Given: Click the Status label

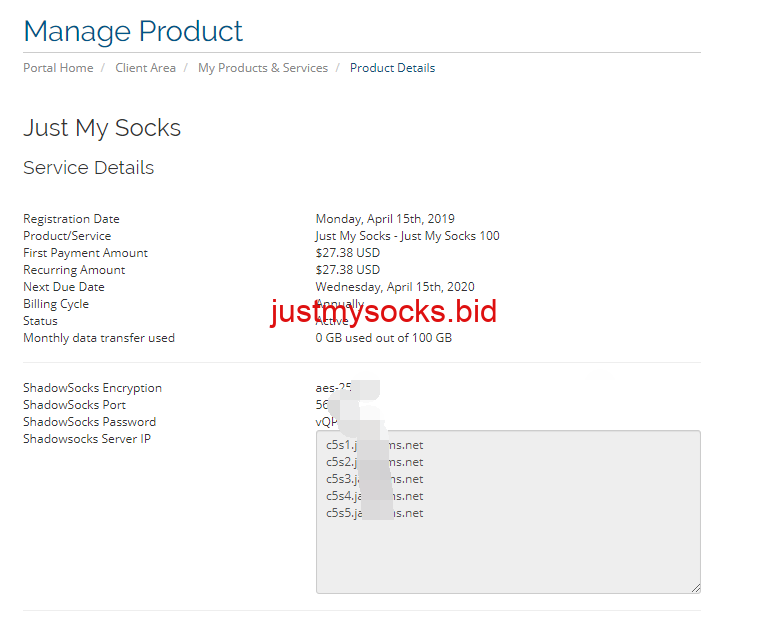Looking at the screenshot, I should (x=40, y=321).
